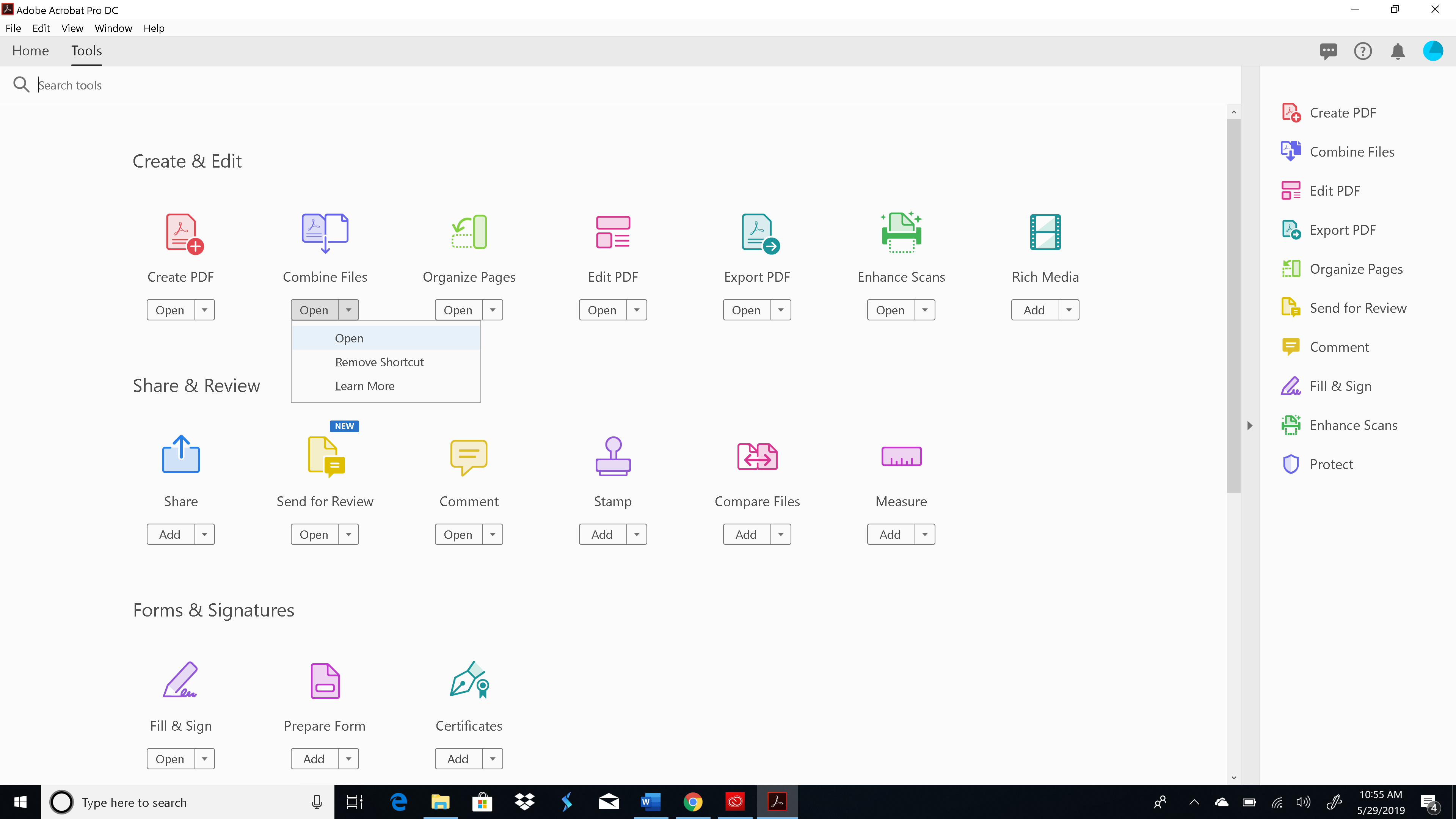This screenshot has height=819, width=1456.
Task: Open the Stamp tool
Action: pyautogui.click(x=613, y=456)
